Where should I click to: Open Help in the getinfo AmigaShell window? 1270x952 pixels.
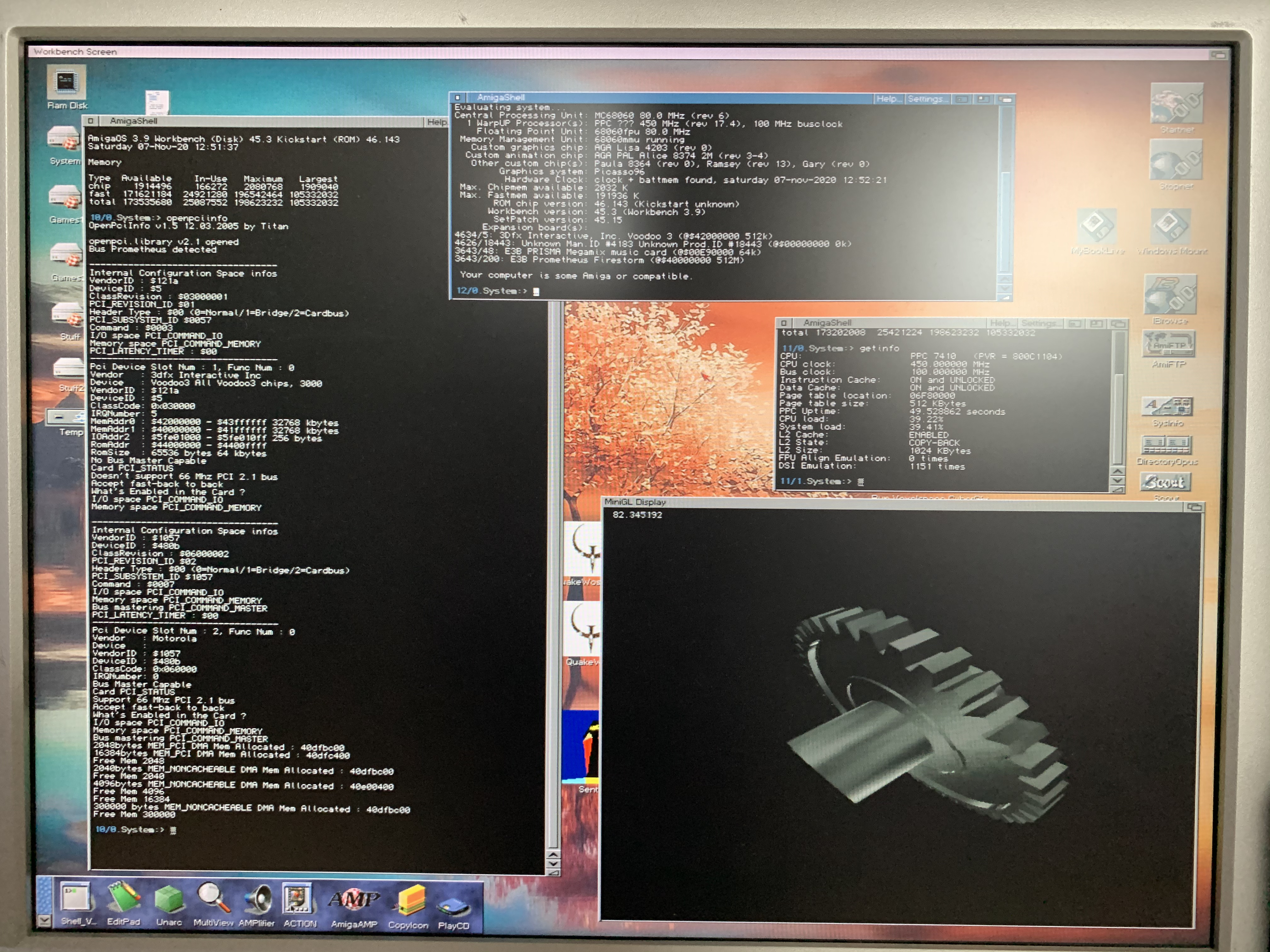[1002, 323]
